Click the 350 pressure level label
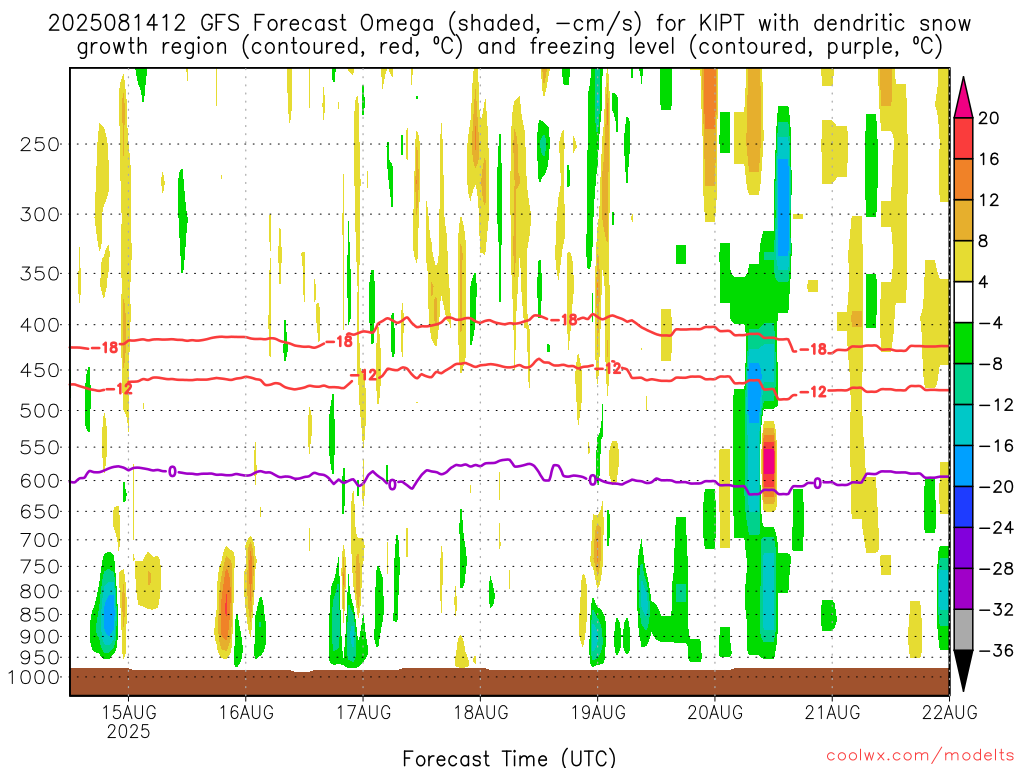The width and height of the screenshot is (1024, 768). point(40,274)
